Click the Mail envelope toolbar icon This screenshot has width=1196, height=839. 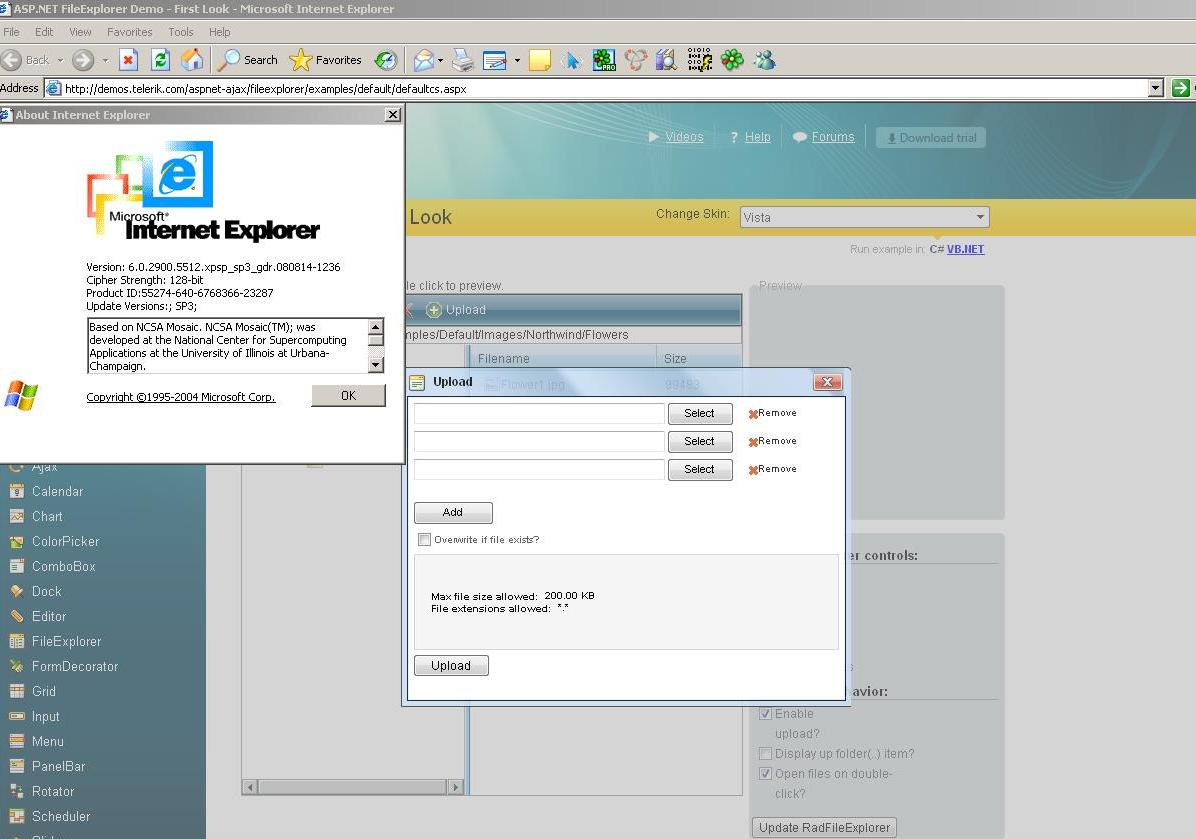coord(423,59)
